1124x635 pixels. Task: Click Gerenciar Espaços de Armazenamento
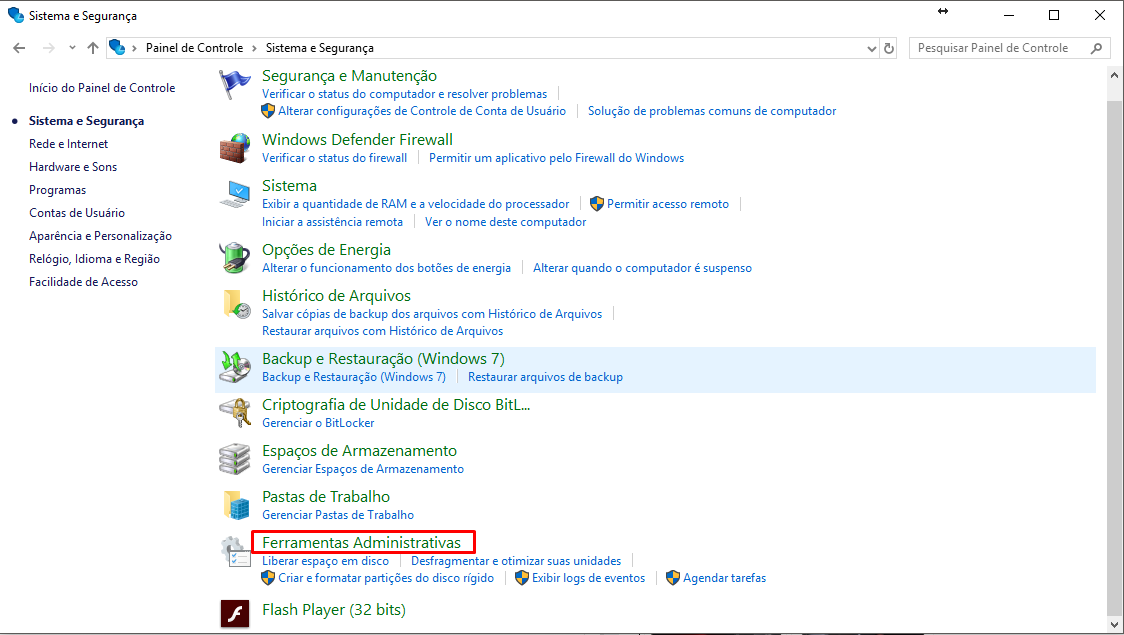coord(363,469)
